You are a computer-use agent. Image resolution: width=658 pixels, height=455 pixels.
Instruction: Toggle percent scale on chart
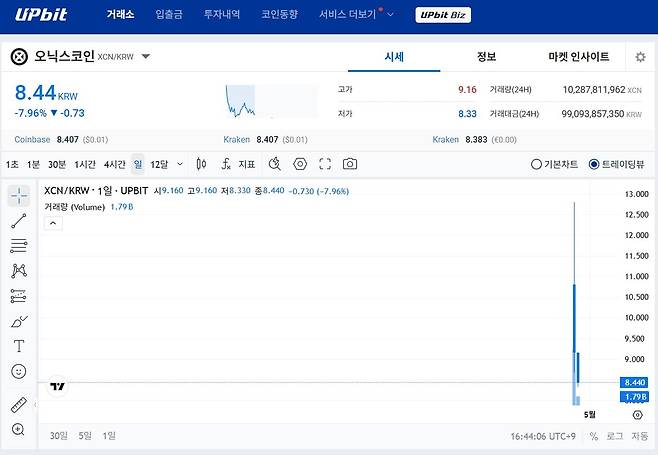tap(594, 437)
